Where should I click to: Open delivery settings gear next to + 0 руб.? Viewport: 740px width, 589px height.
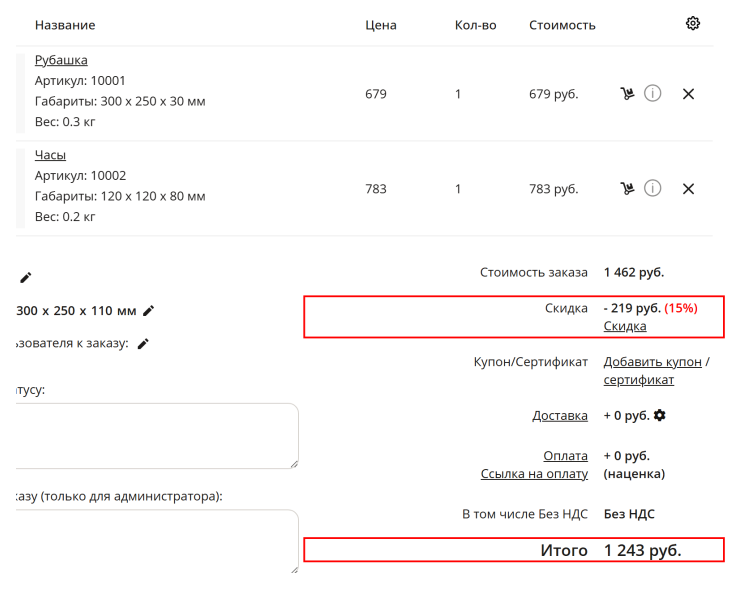pyautogui.click(x=659, y=415)
